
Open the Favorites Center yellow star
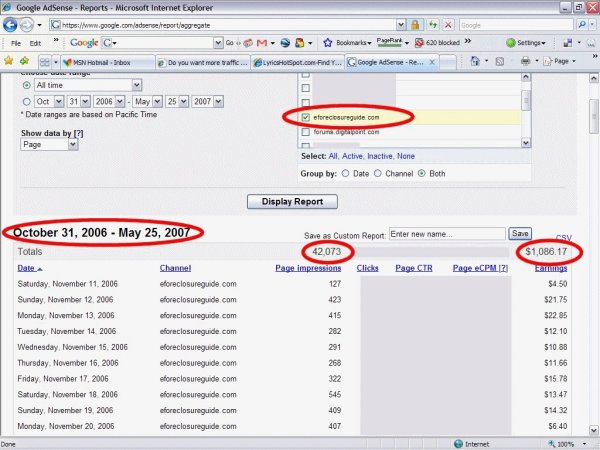[x=8, y=61]
